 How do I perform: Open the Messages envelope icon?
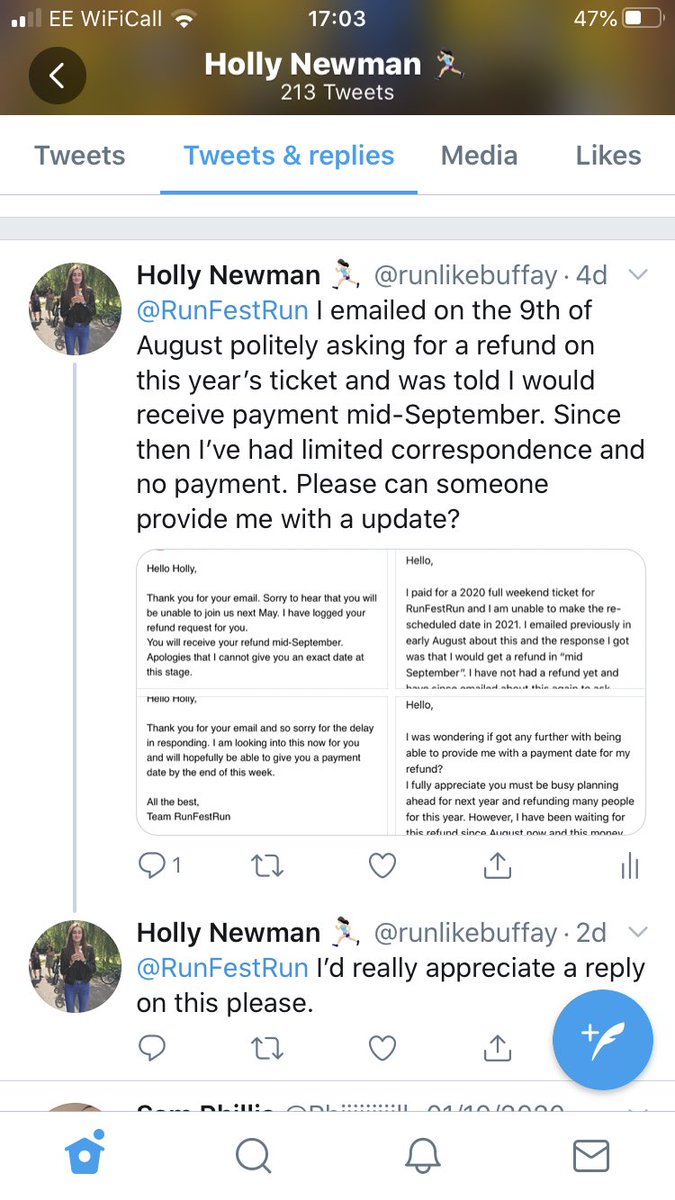point(591,1156)
